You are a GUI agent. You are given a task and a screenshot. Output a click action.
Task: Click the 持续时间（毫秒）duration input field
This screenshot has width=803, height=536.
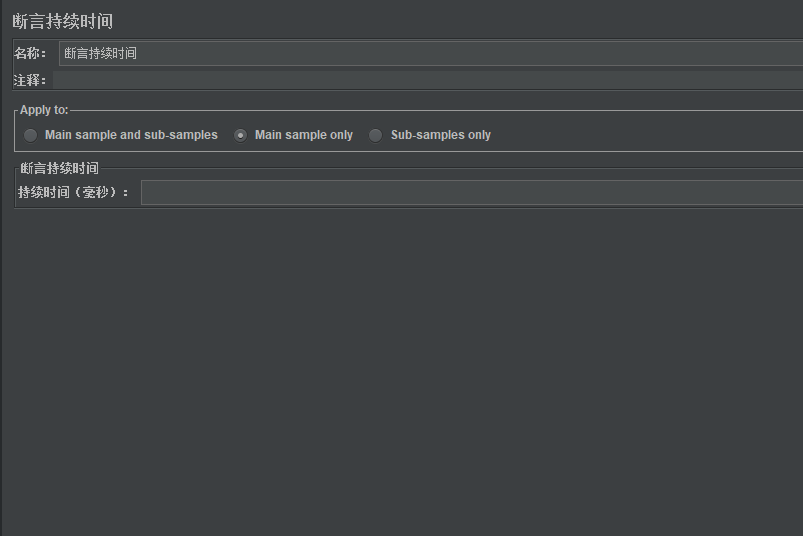pos(472,192)
